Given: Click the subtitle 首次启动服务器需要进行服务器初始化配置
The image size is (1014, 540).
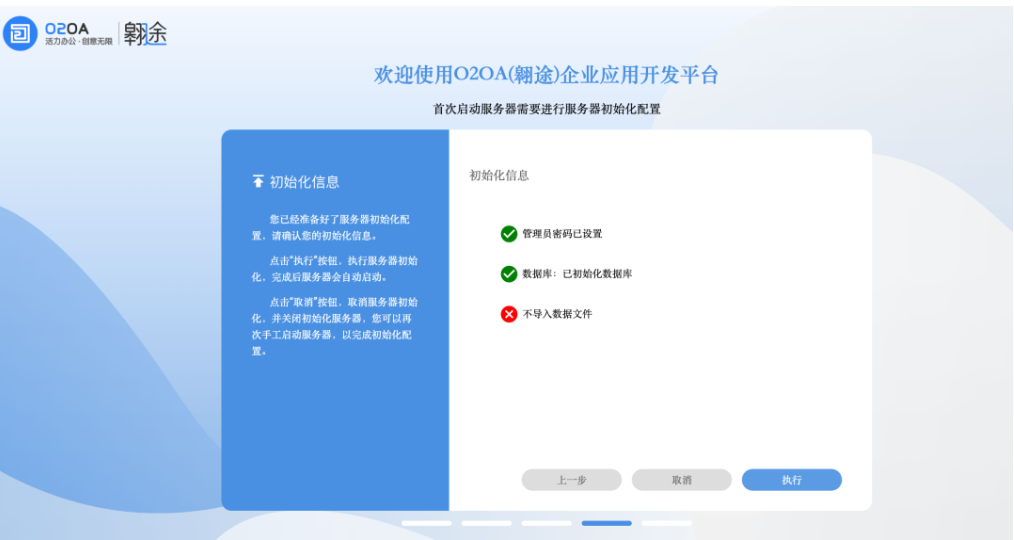Looking at the screenshot, I should (x=546, y=109).
